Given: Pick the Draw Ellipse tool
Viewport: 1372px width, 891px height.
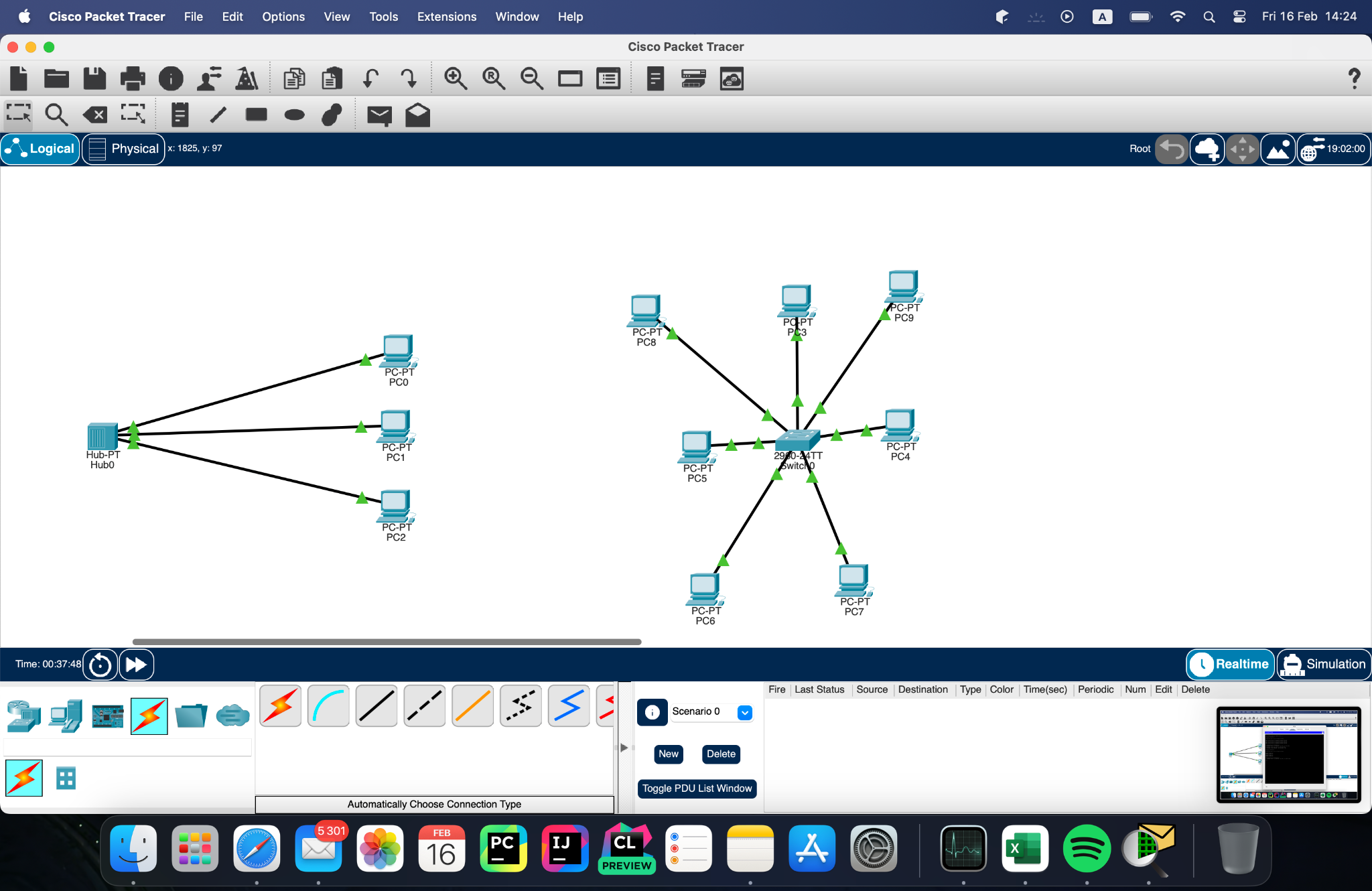Looking at the screenshot, I should [x=294, y=115].
